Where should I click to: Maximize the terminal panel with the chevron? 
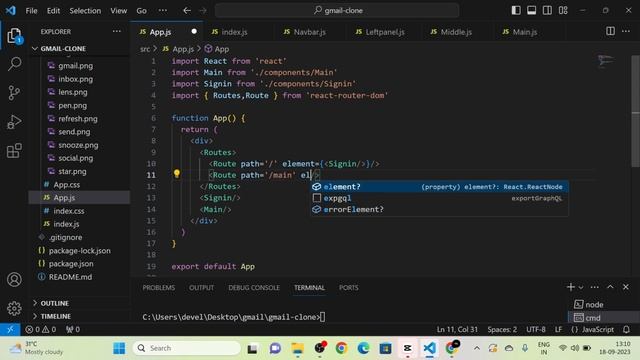(x=610, y=287)
